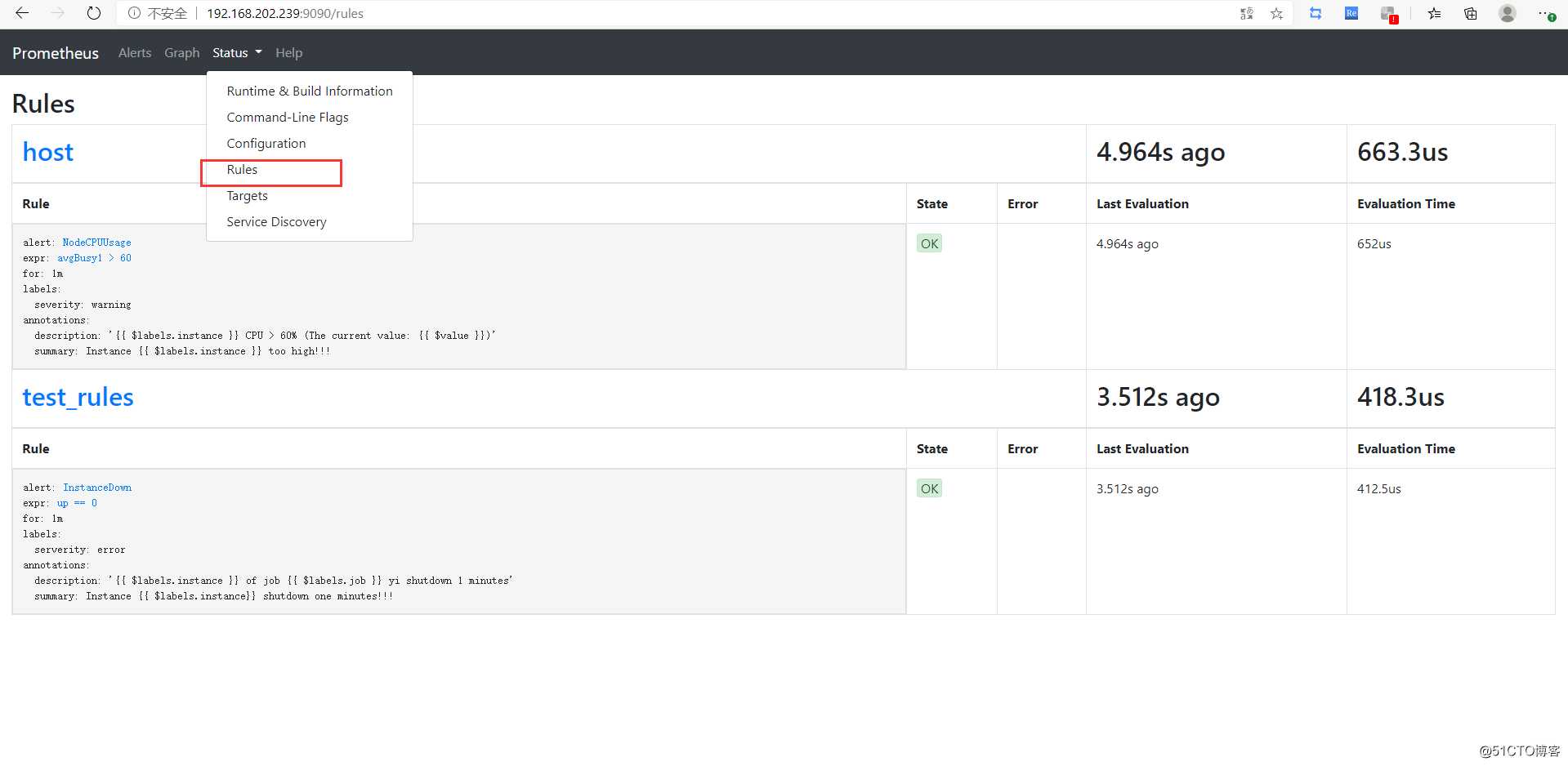Click the not-secure site info icon
This screenshot has height=766, width=1568.
134,13
